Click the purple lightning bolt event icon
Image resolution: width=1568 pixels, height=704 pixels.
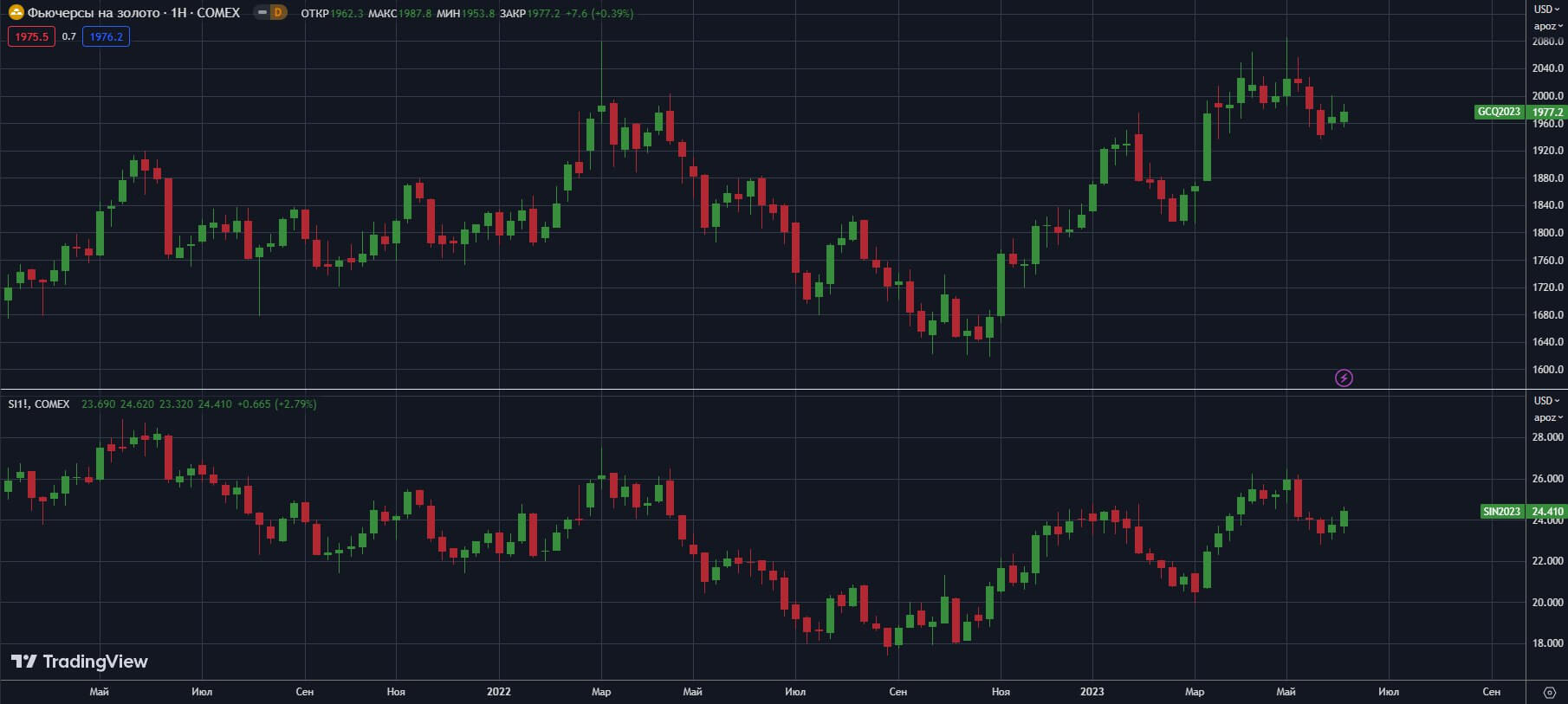[1344, 378]
